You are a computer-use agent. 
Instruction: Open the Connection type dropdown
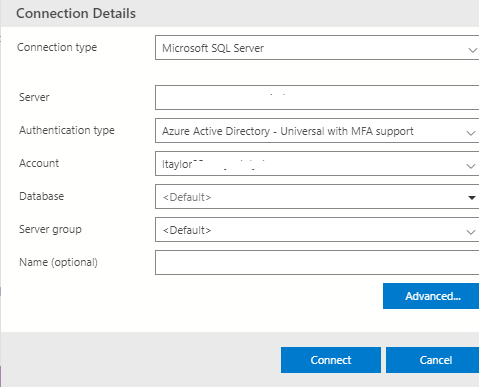pyautogui.click(x=317, y=48)
